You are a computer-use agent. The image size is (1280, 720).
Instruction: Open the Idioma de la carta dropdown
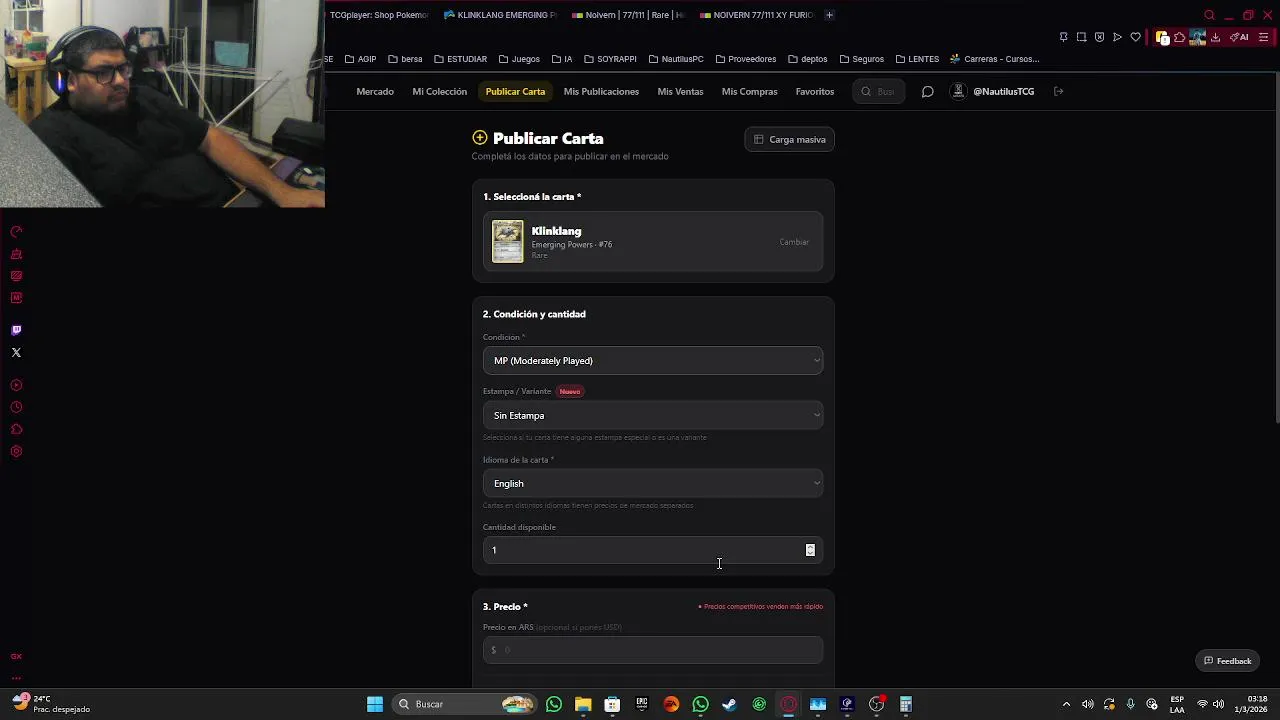tap(653, 483)
